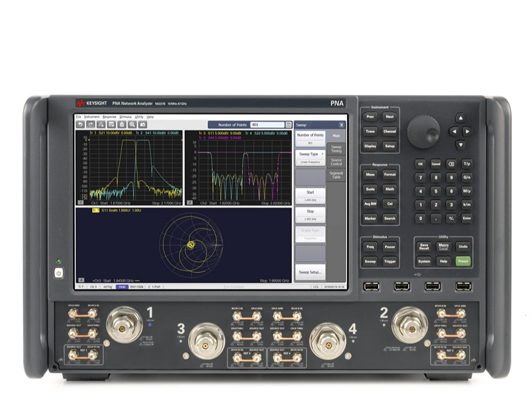This screenshot has height=416, width=532.
Task: Click the left arrow navigation key
Action: click(x=454, y=131)
